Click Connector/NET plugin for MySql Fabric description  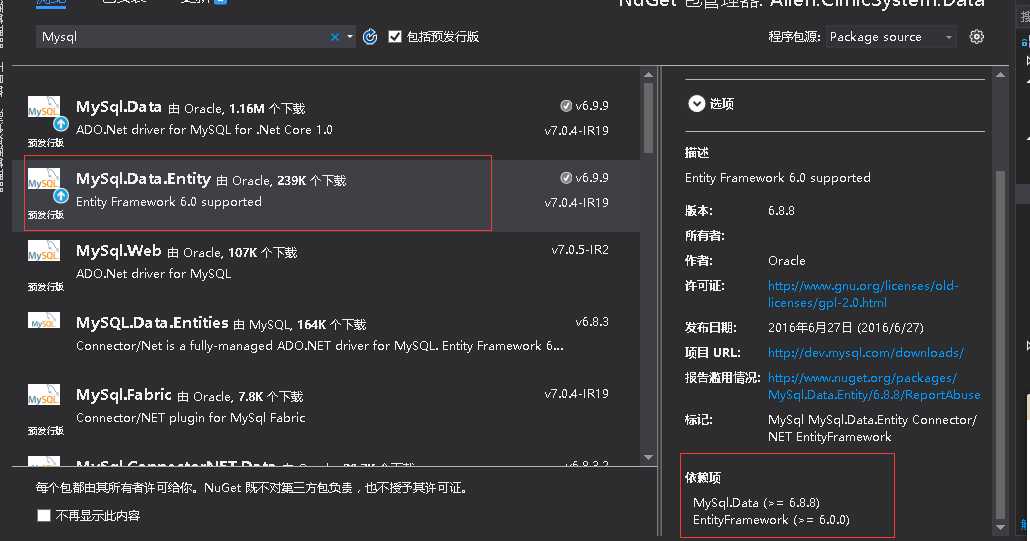click(190, 418)
